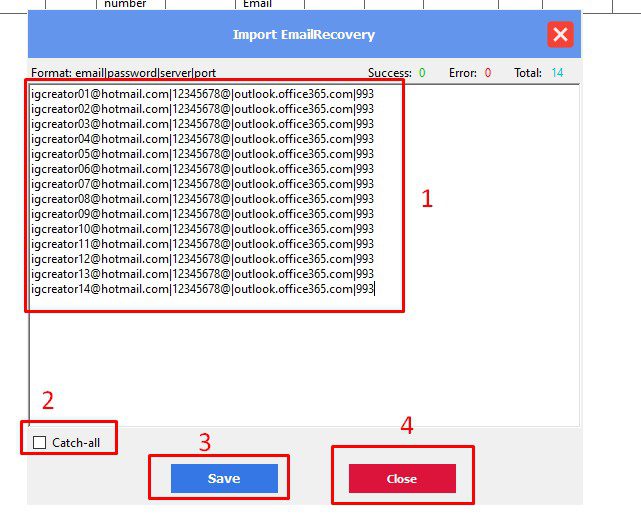This screenshot has height=520, width=641.
Task: Click the igcreator10@hotmail.com line
Action: pyautogui.click(x=202, y=229)
